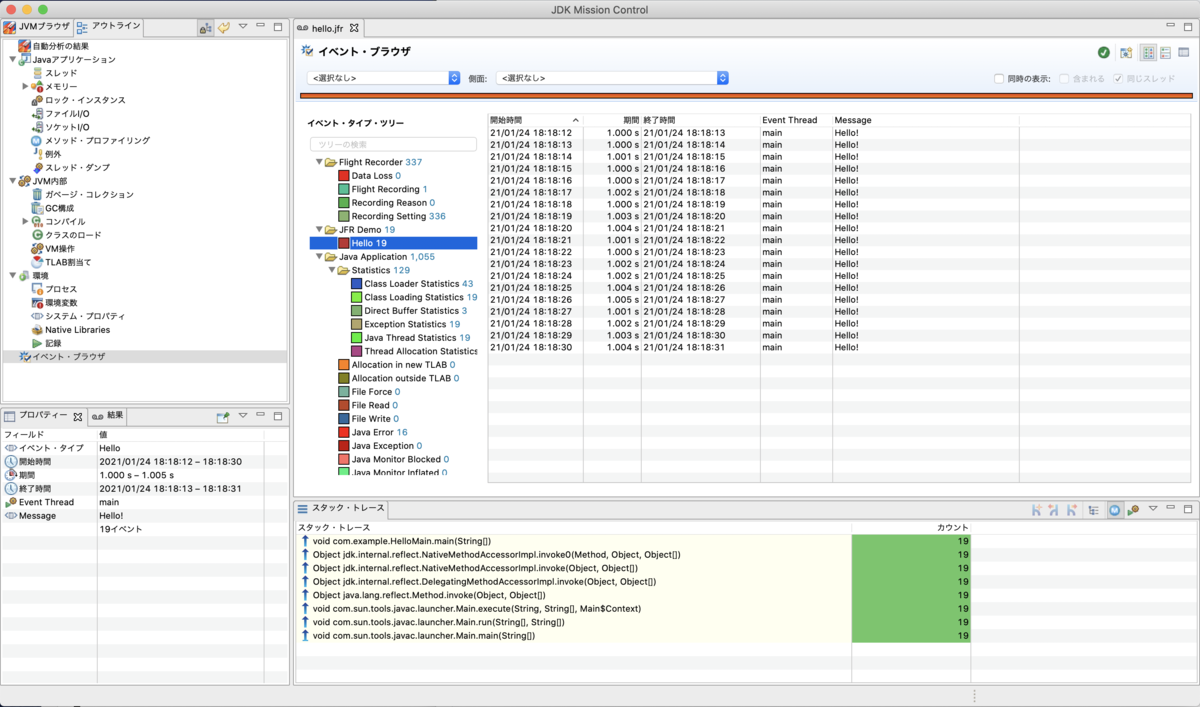Sort by the Message column header

click(925, 120)
